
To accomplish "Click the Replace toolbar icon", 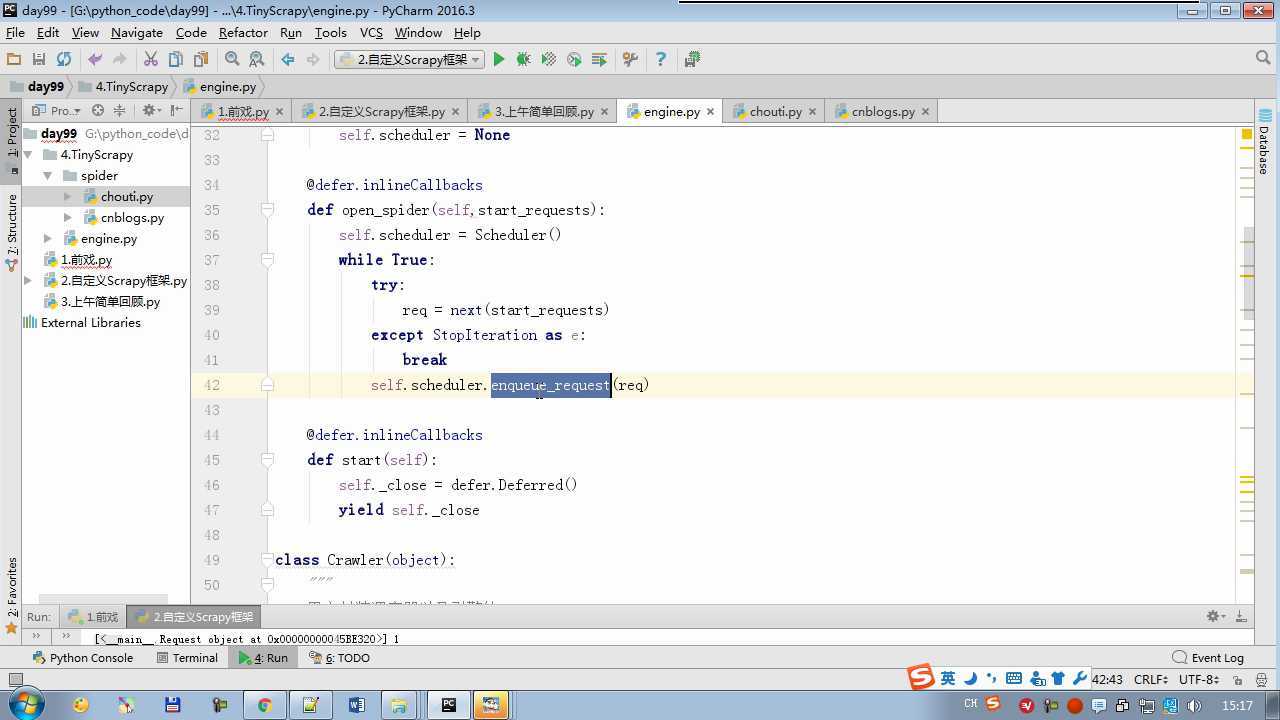I will pyautogui.click(x=257, y=60).
